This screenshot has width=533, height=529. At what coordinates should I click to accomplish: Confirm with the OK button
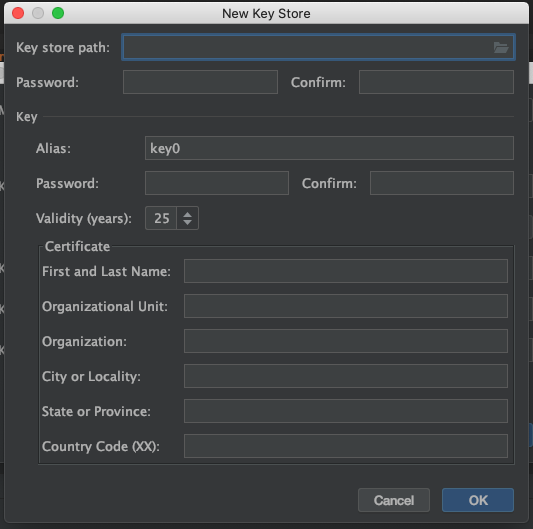(478, 500)
